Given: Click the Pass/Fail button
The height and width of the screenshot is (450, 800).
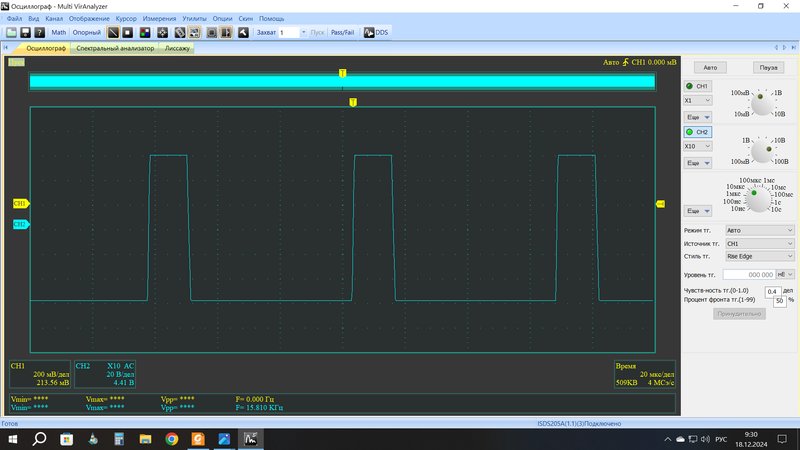Looking at the screenshot, I should 342,32.
